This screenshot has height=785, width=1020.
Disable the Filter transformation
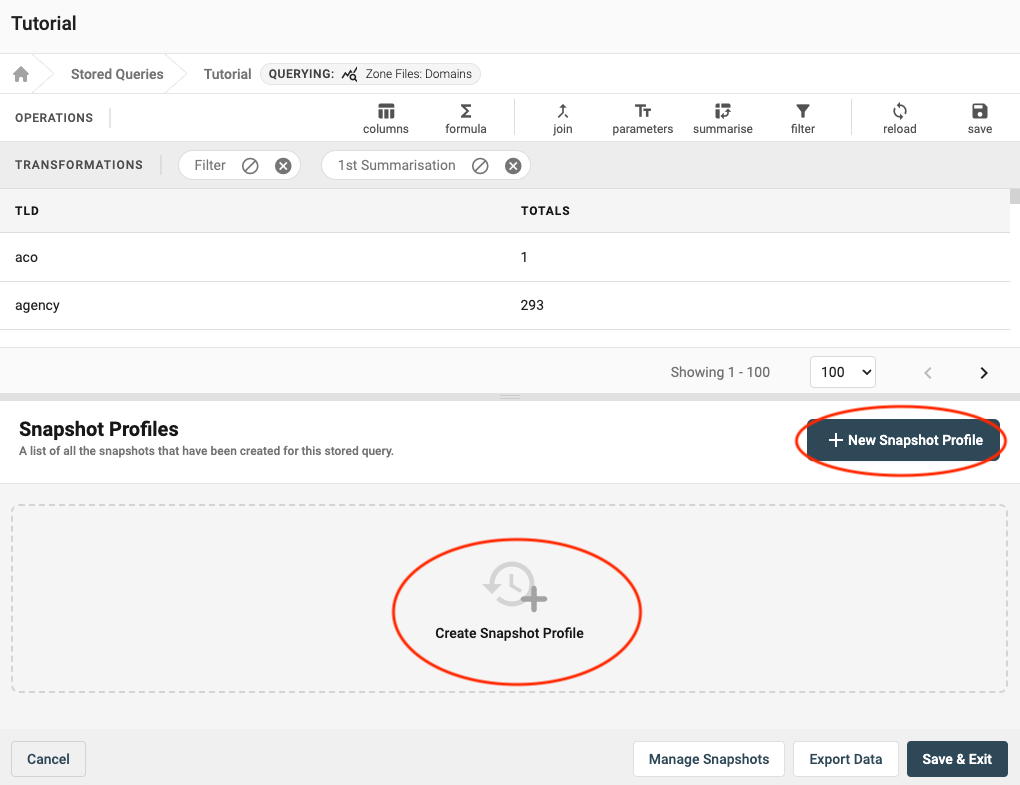click(x=250, y=166)
